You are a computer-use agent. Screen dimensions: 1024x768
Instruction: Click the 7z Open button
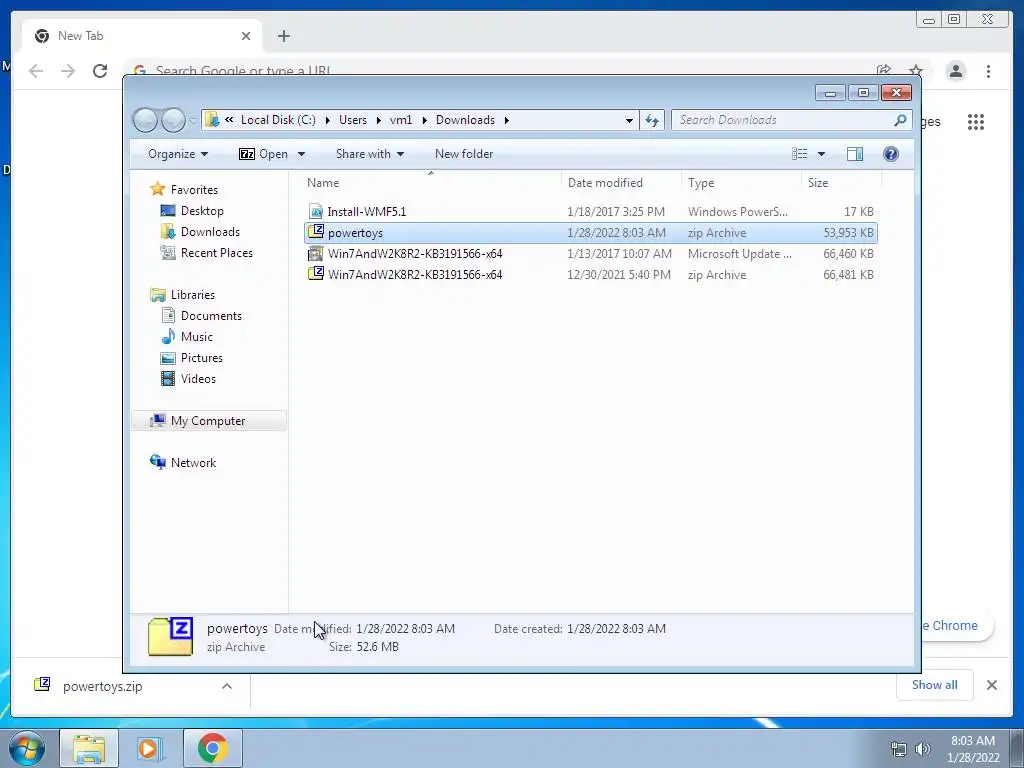(263, 154)
